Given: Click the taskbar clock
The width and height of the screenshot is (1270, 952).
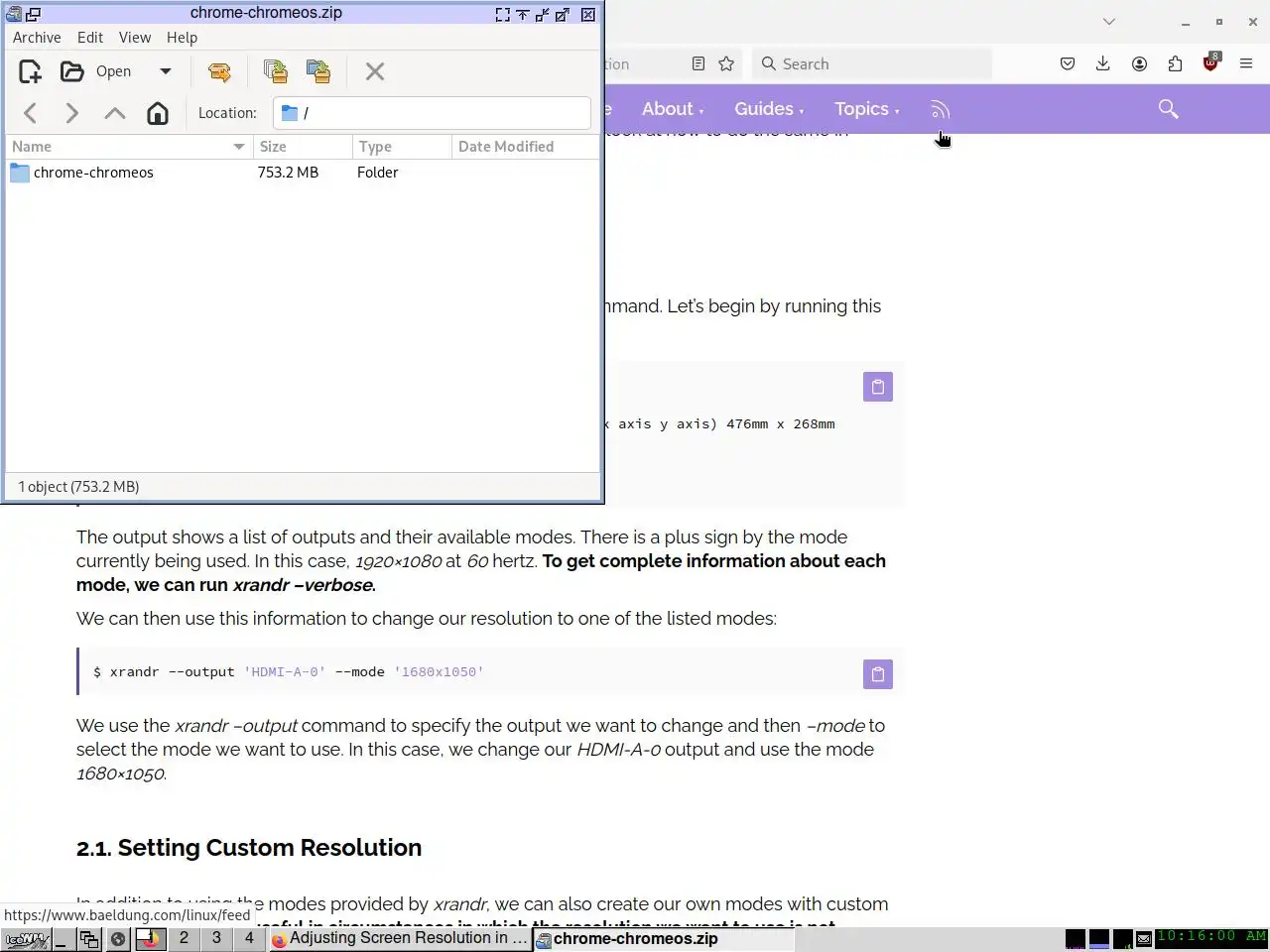Looking at the screenshot, I should click(x=1211, y=937).
